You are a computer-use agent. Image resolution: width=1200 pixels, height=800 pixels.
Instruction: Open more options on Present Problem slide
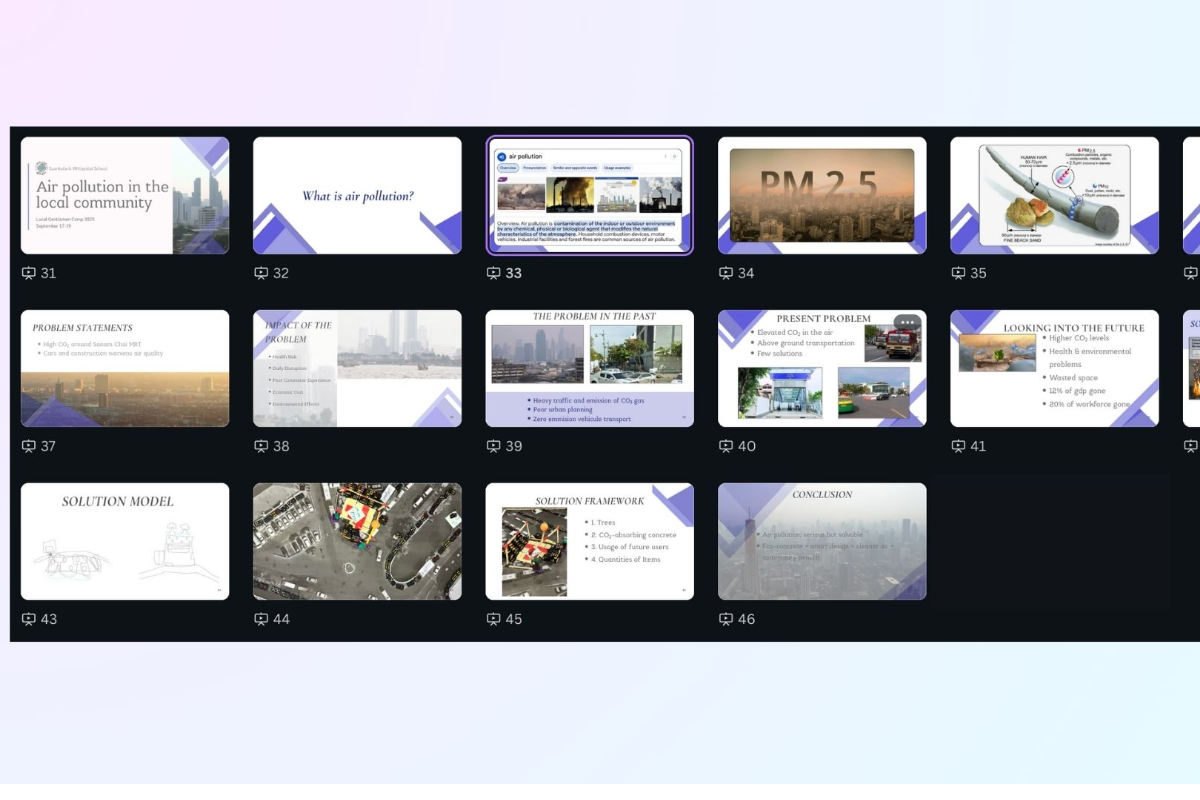[907, 323]
